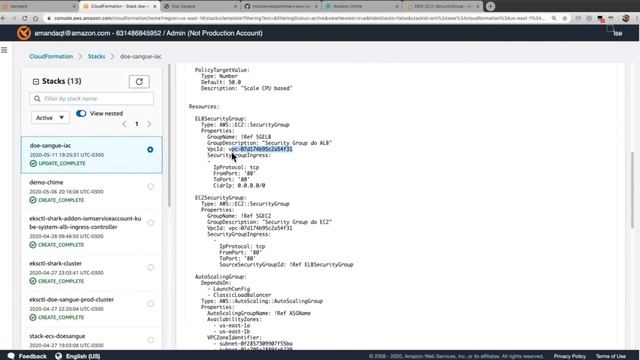Bookmark this page with the star icon

click(x=565, y=18)
